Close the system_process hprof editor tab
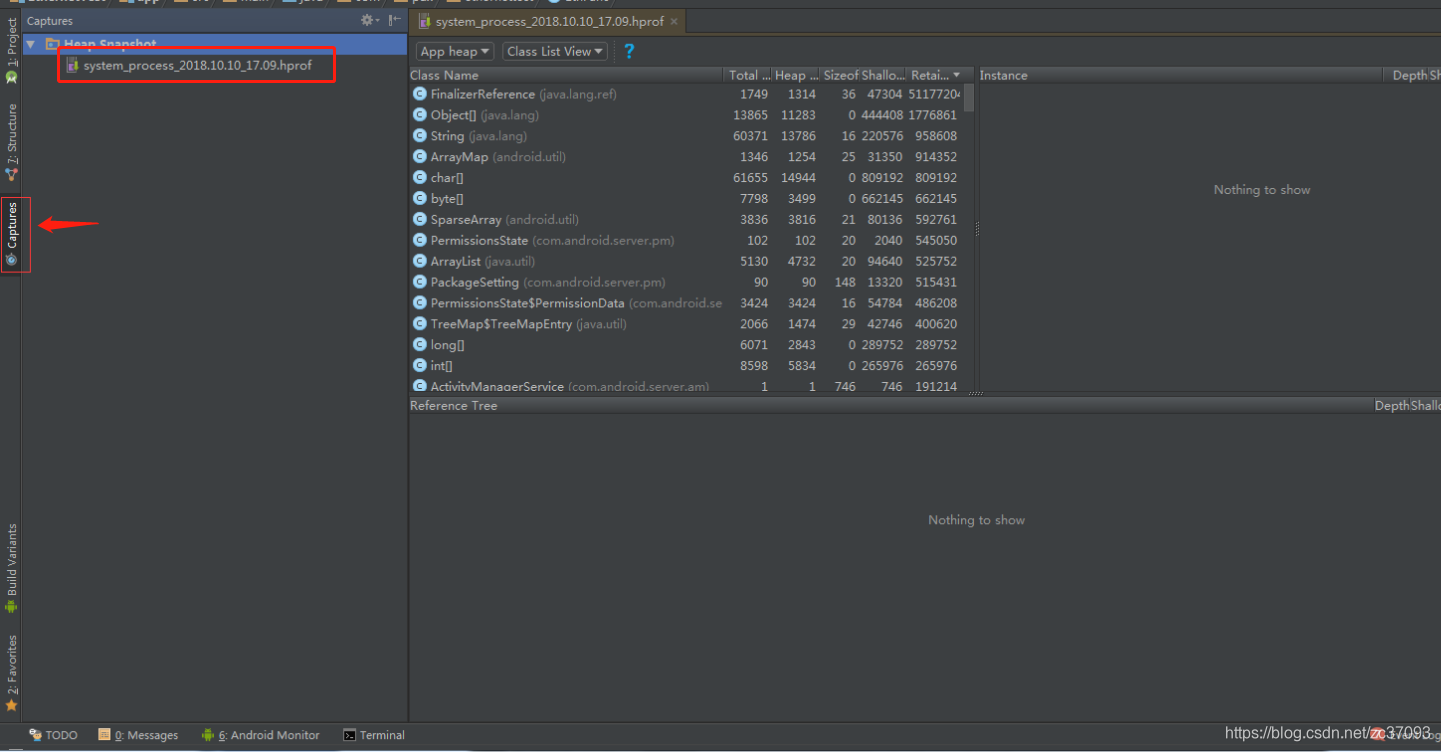The width and height of the screenshot is (1441, 752). (x=674, y=21)
